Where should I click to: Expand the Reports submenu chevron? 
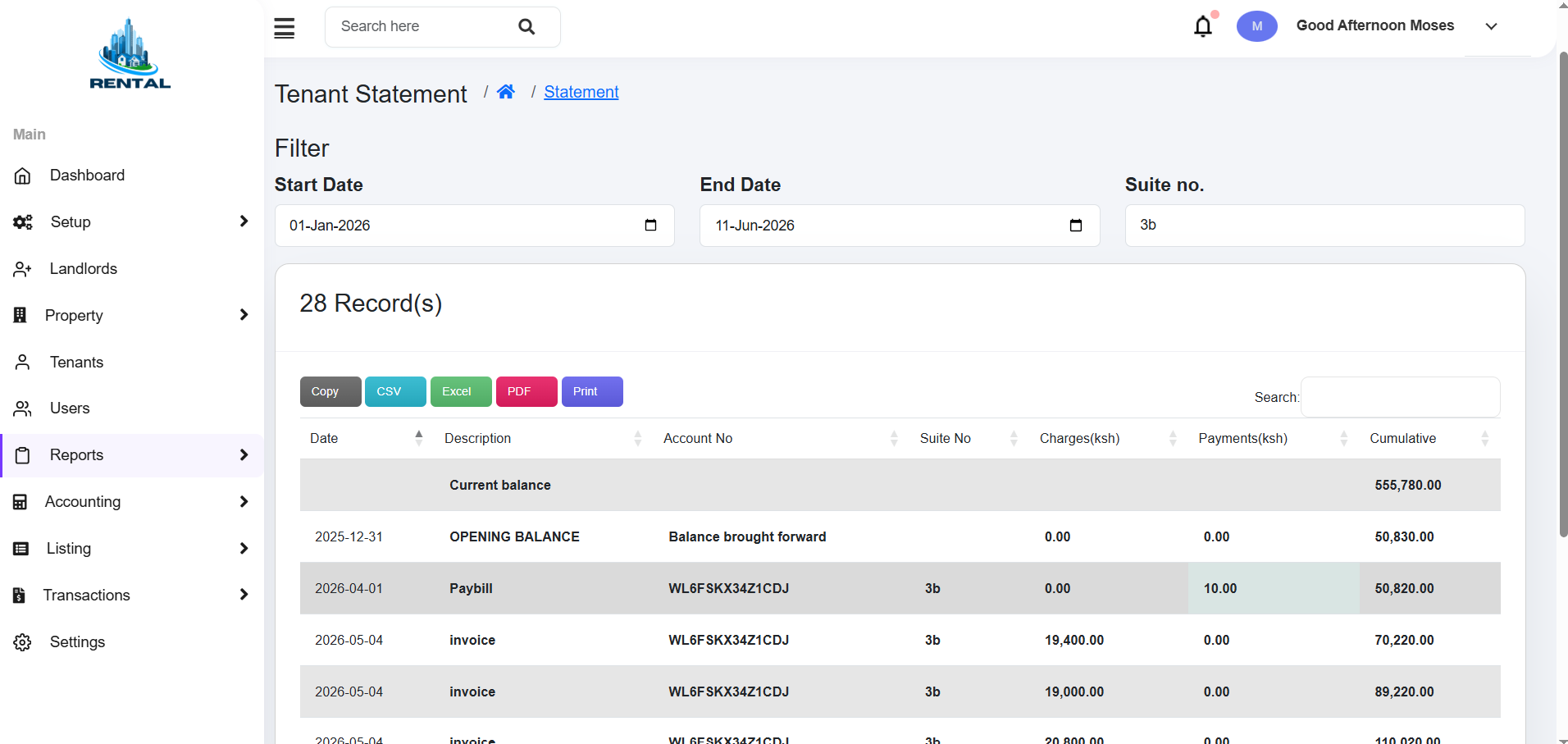click(244, 454)
